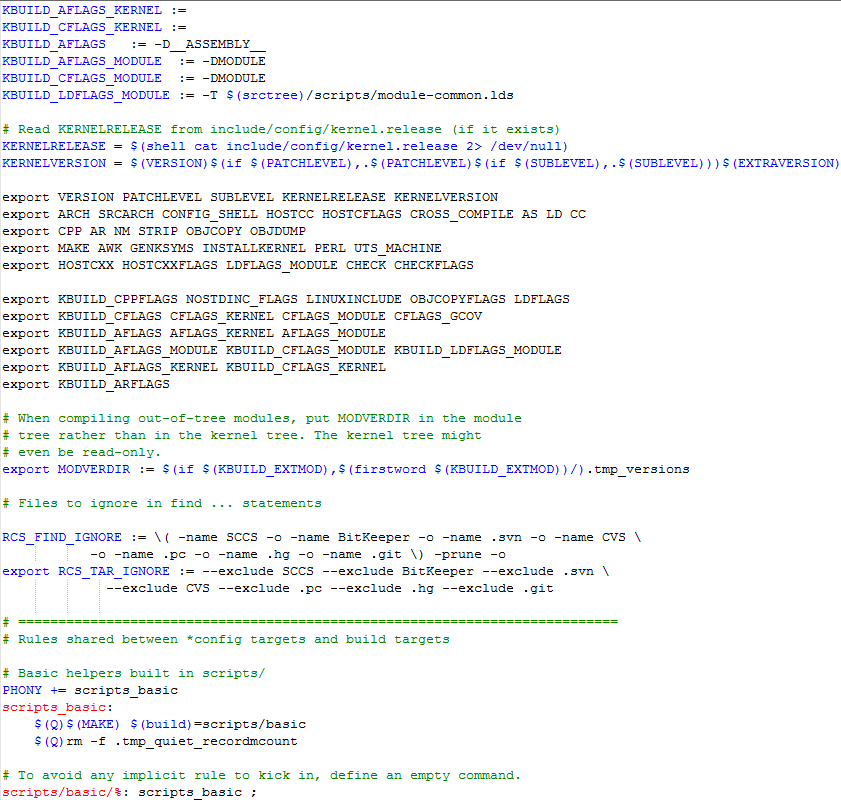Click the '-prune -o' text
This screenshot has width=841, height=800.
(470, 554)
